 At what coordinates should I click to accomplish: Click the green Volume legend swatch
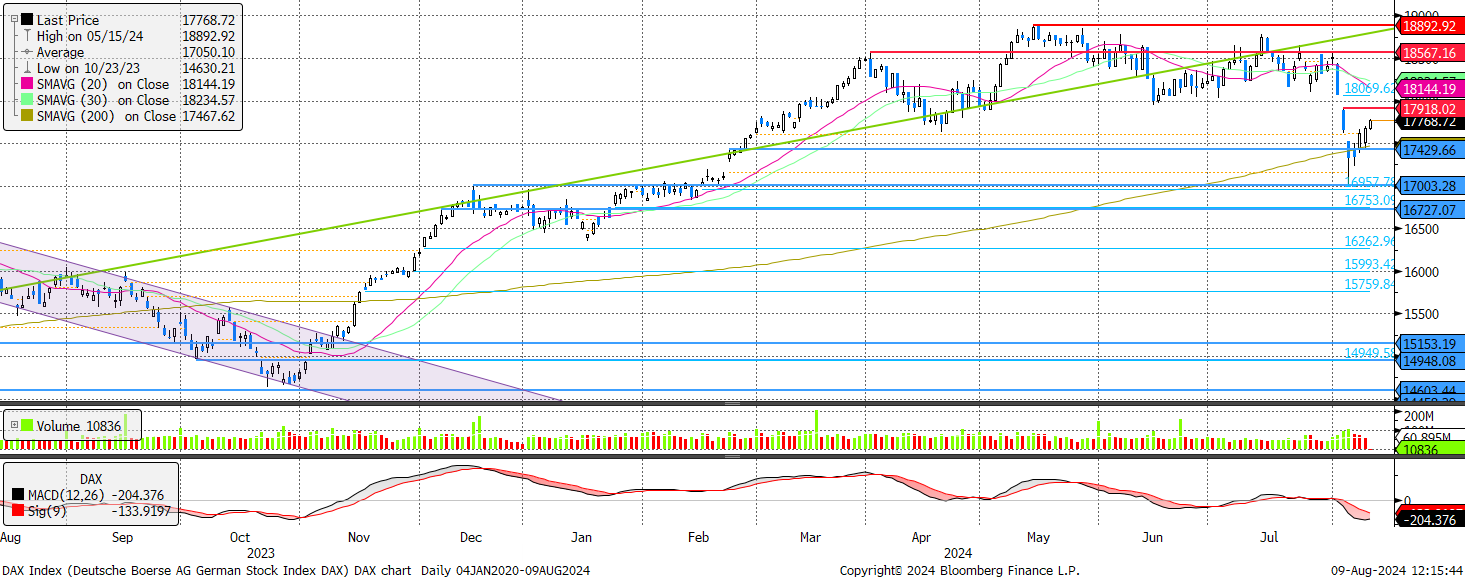26,425
